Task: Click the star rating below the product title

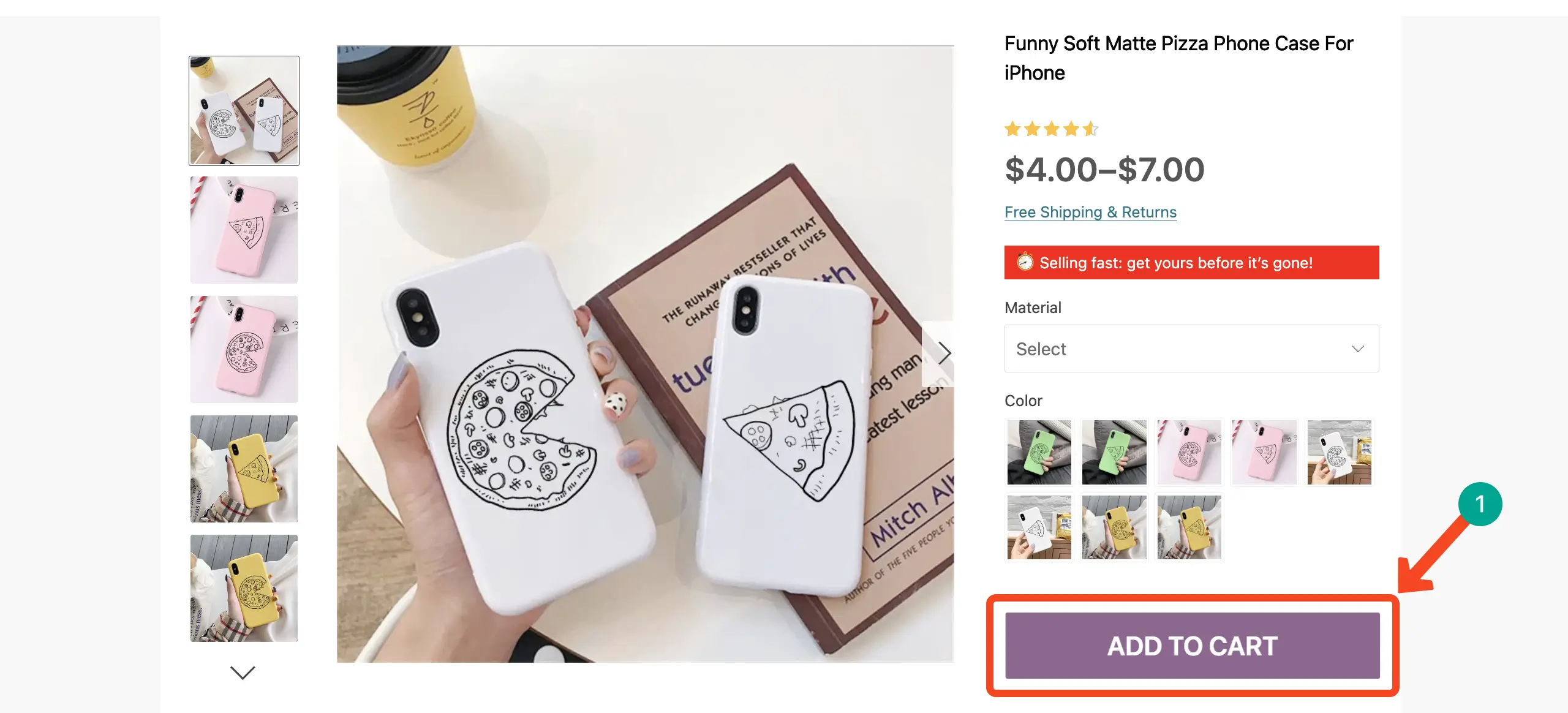Action: tap(1051, 129)
